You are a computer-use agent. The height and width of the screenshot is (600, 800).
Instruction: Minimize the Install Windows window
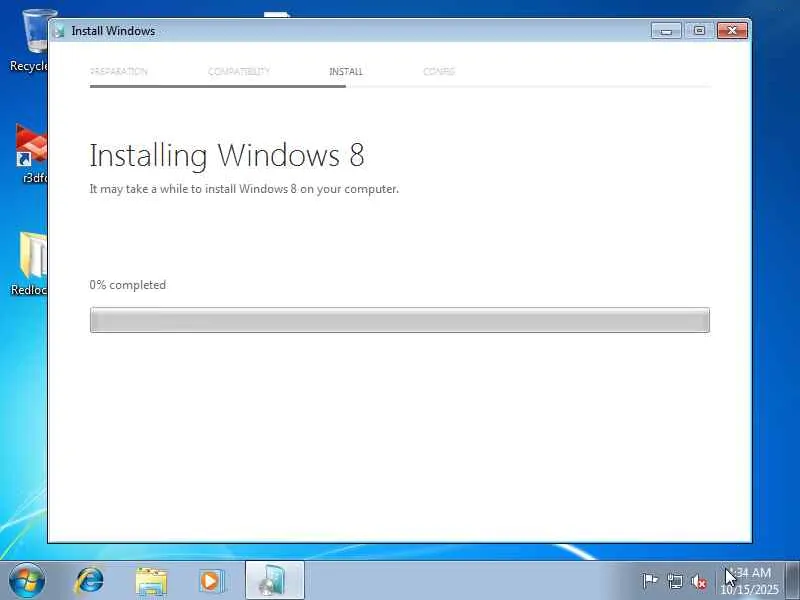click(666, 31)
